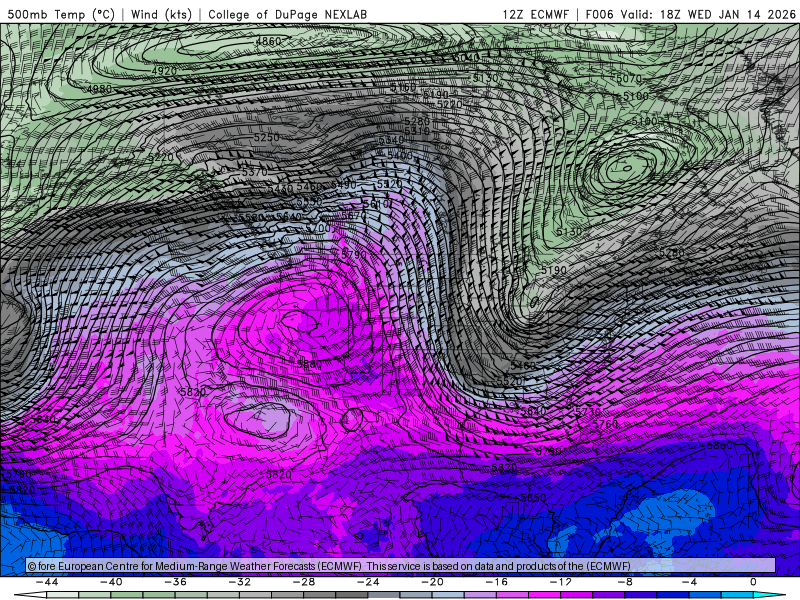Click the 4860 height contour label
Viewport: 800px width, 600px height.
[268, 41]
